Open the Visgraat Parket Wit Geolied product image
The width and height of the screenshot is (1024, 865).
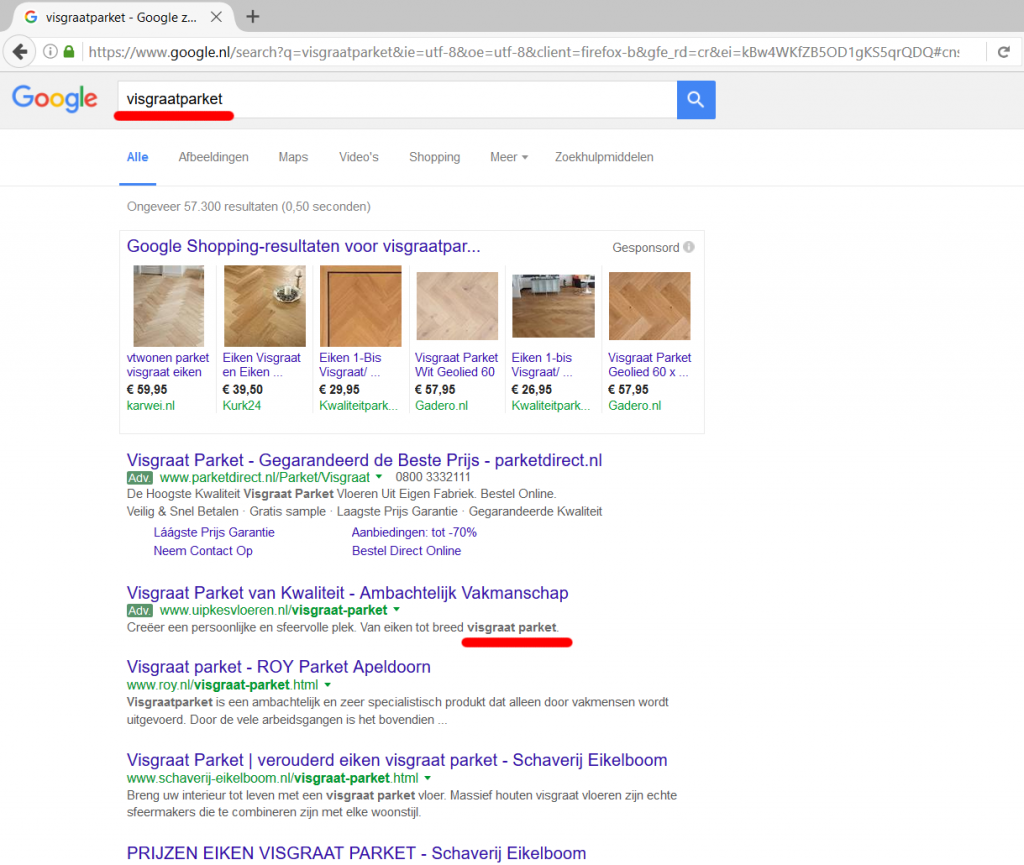tap(457, 306)
